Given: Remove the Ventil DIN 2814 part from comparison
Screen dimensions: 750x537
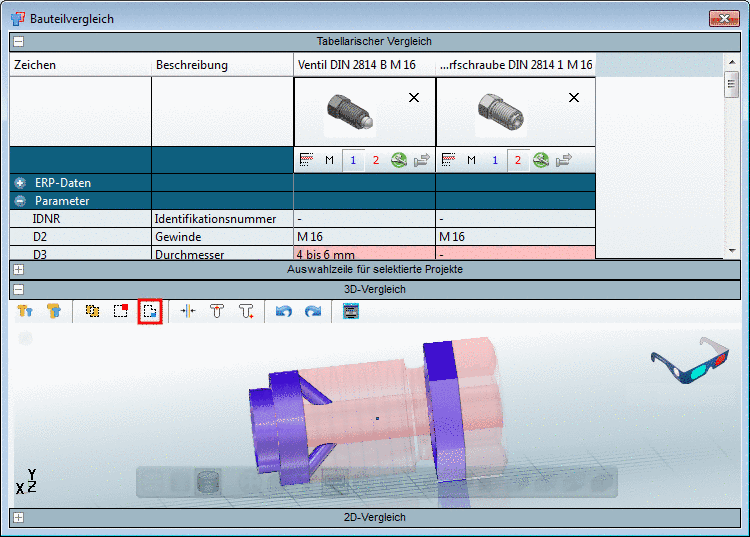Looking at the screenshot, I should pyautogui.click(x=414, y=98).
